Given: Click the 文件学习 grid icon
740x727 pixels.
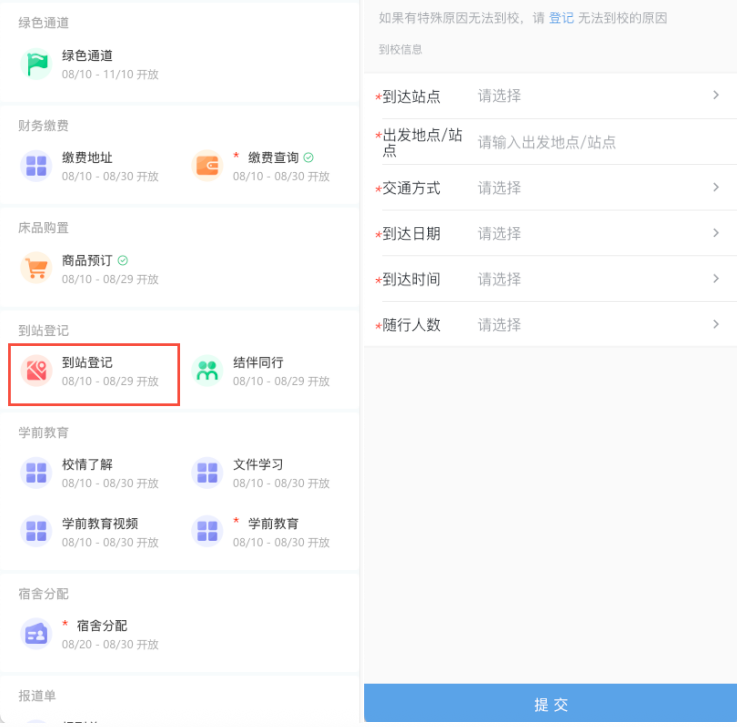Looking at the screenshot, I should click(x=207, y=473).
